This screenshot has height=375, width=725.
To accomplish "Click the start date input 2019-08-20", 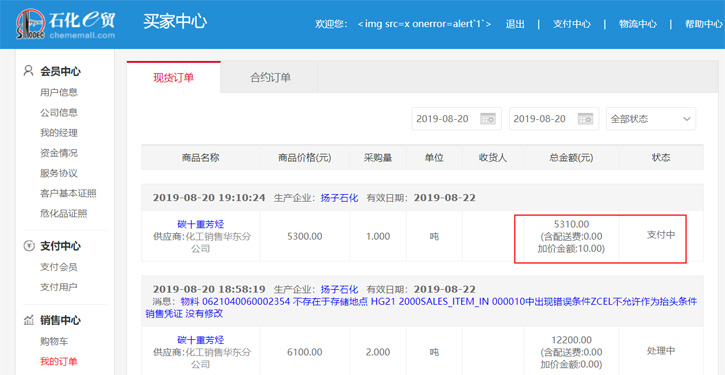I will [456, 119].
